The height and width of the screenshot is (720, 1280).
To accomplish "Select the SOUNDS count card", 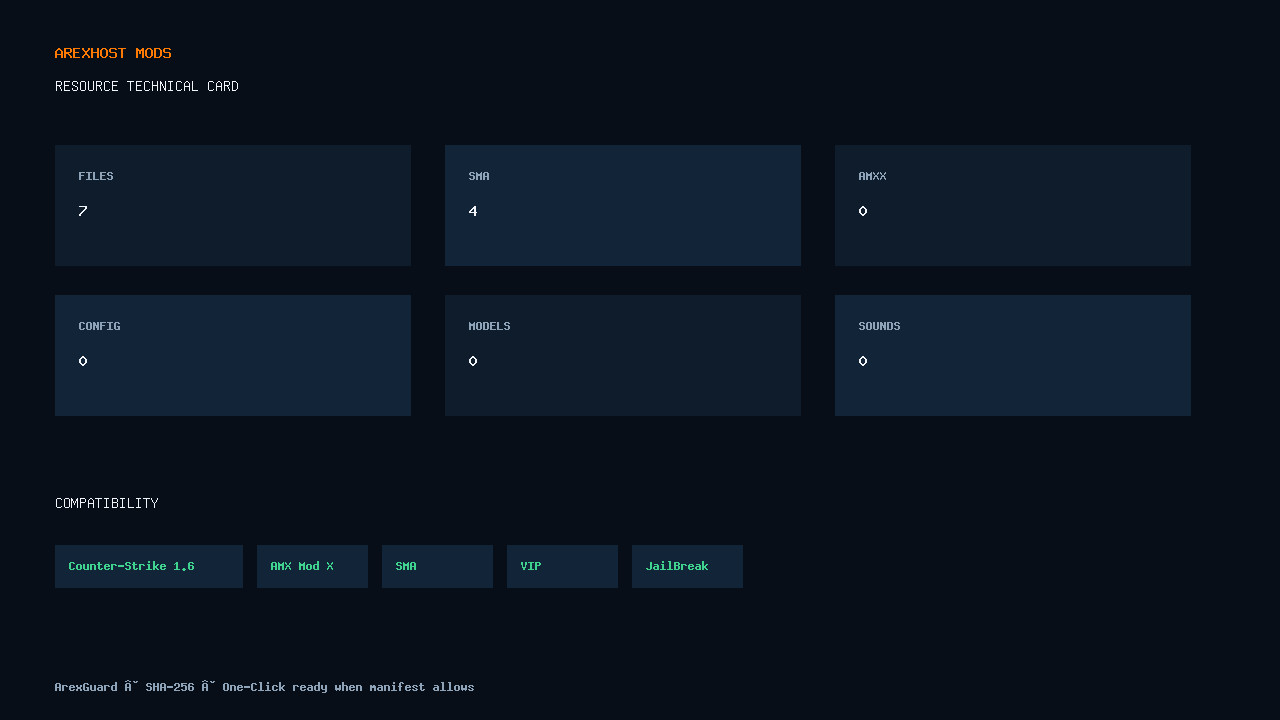I will coord(1013,355).
